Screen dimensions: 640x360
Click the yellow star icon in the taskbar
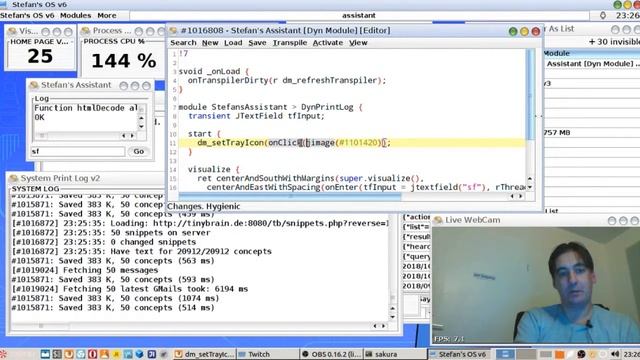pyautogui.click(x=116, y=354)
